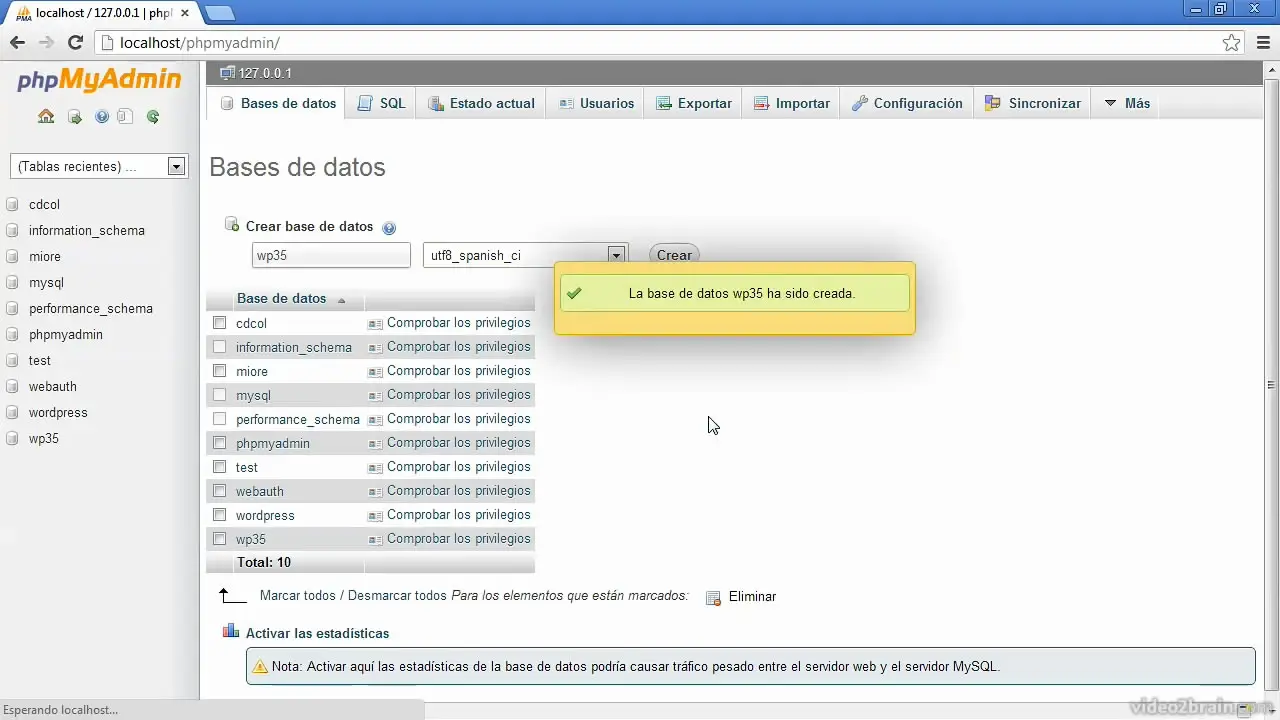Tick the wp35 row checkbox in the table
The image size is (1280, 720).
click(220, 539)
